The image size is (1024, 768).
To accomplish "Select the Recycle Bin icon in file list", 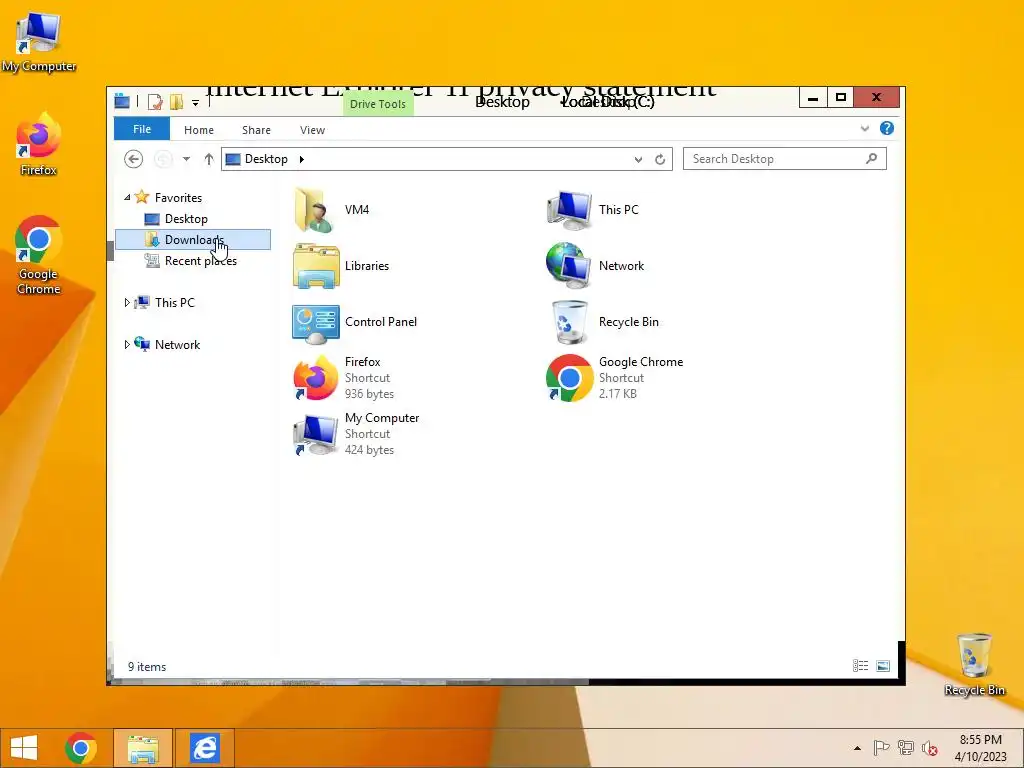I will coord(569,322).
